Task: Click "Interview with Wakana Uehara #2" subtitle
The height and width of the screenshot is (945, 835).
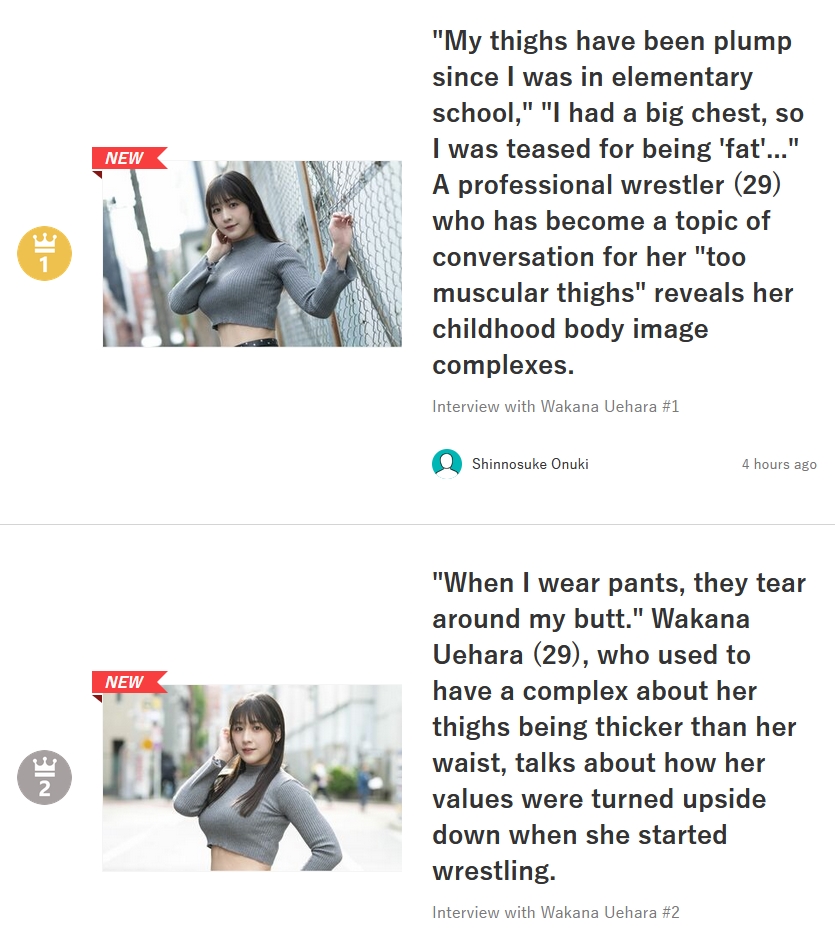Action: pos(556,912)
